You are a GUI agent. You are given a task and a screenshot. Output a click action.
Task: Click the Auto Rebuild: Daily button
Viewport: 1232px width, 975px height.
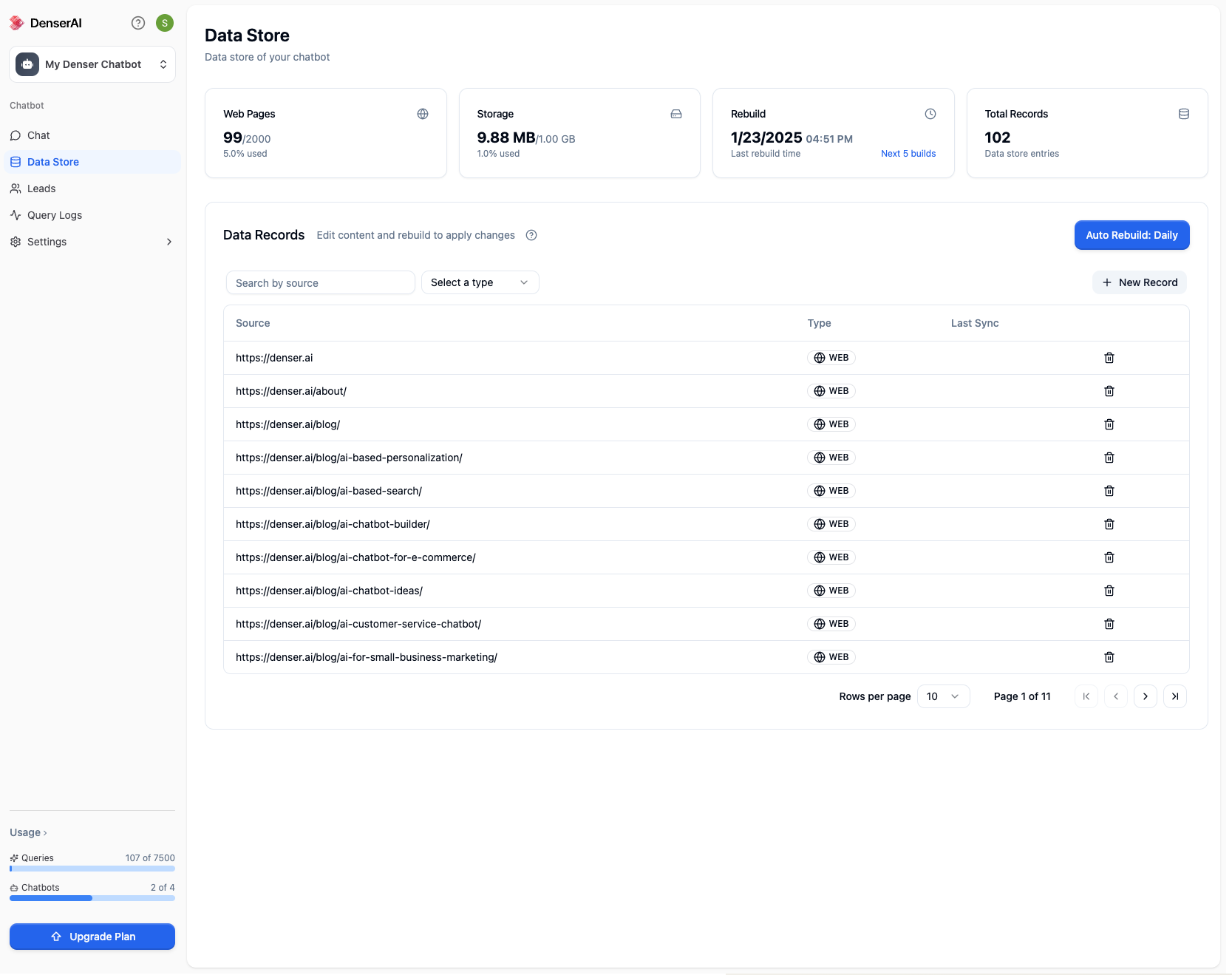(1131, 235)
